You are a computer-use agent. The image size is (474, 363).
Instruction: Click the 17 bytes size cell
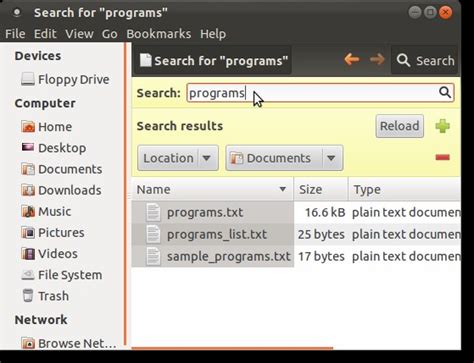coord(321,256)
